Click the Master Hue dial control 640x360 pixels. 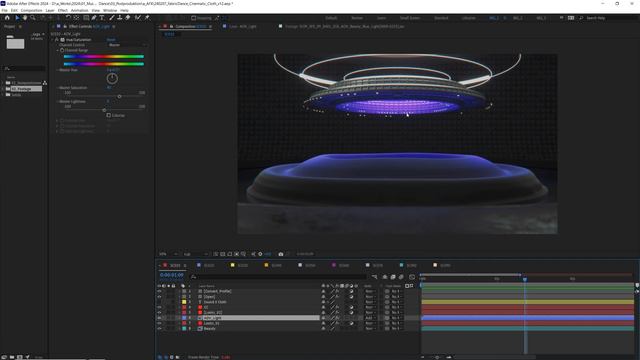[112, 78]
